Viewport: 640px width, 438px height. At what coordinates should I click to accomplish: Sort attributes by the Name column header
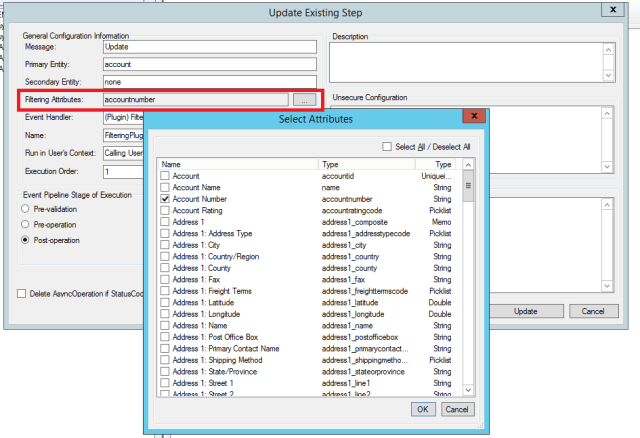point(238,164)
